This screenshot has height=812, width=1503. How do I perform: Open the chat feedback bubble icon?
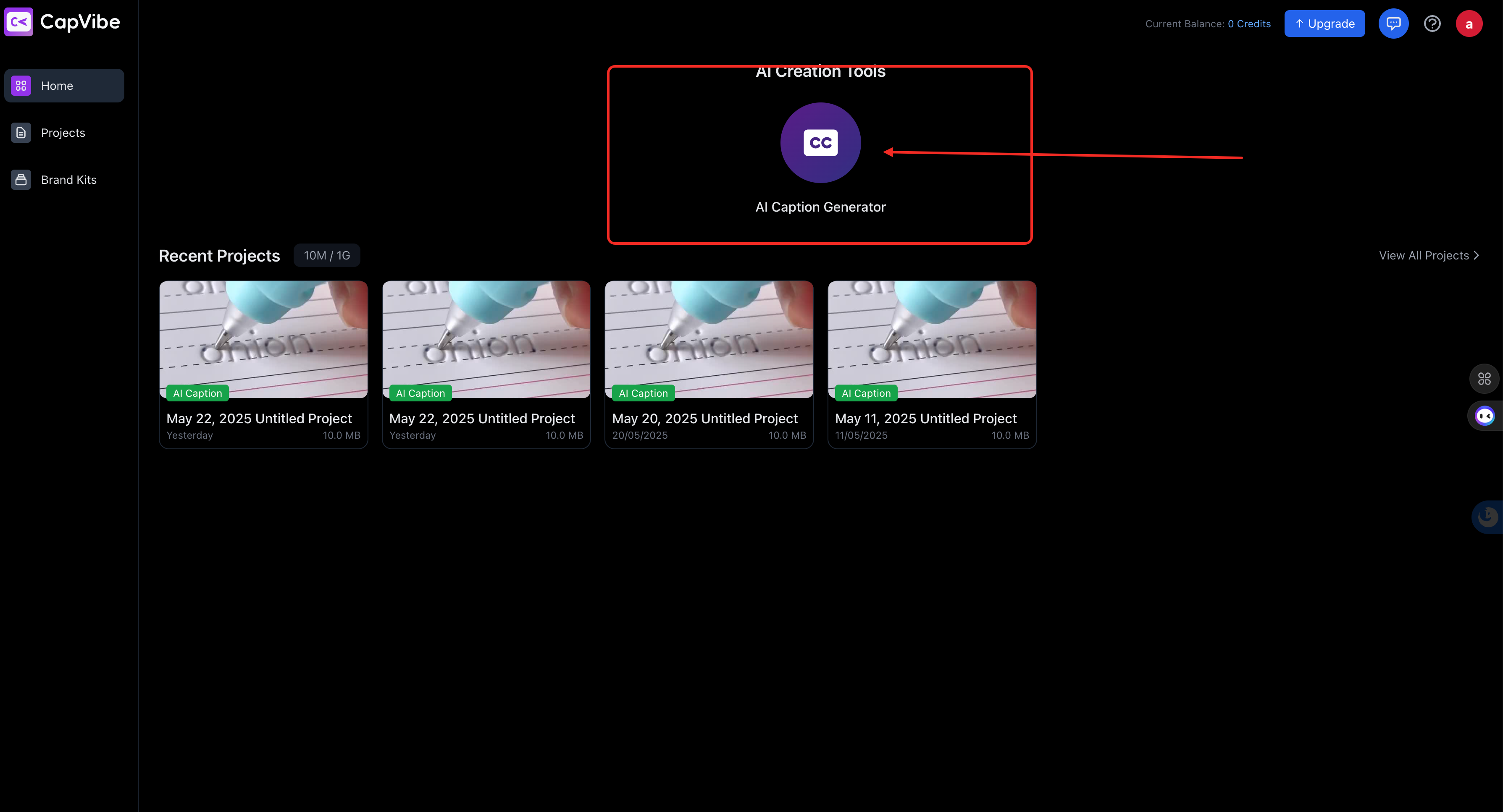coord(1393,24)
